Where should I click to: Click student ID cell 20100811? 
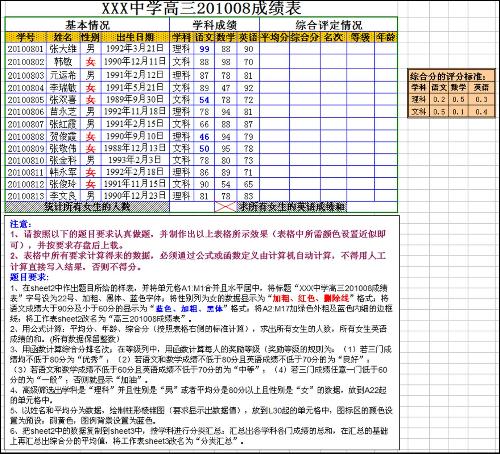click(x=26, y=172)
